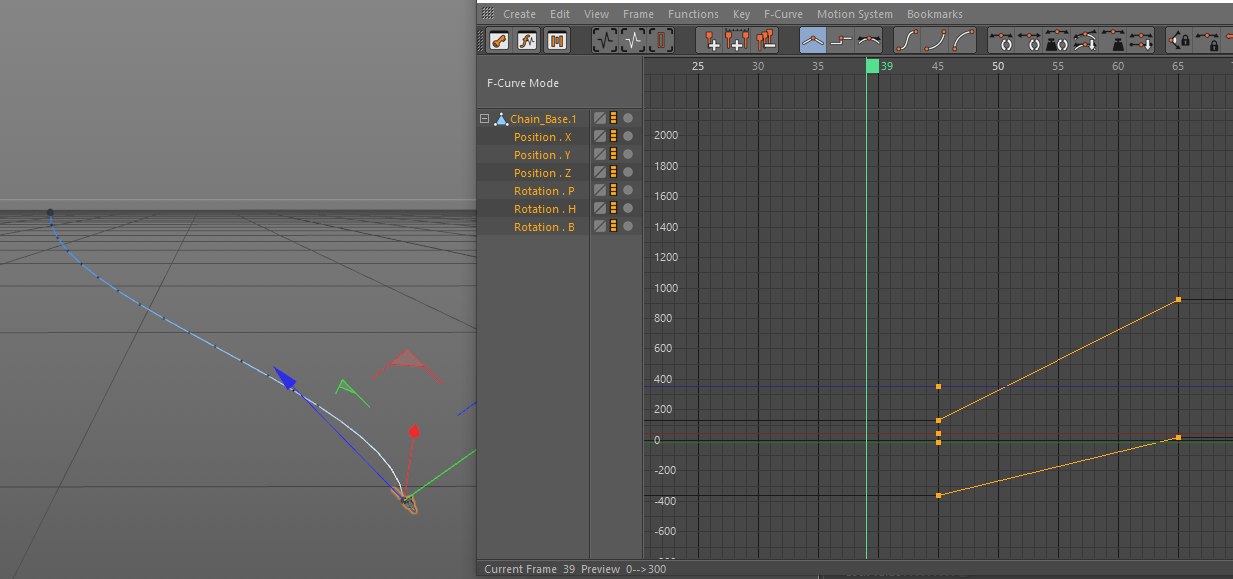Select the Chain_Base.1 object name

543,119
